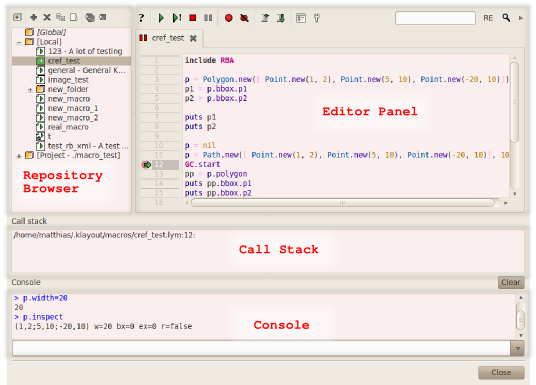Click the Run macro play icon
The image size is (536, 385).
click(x=161, y=18)
